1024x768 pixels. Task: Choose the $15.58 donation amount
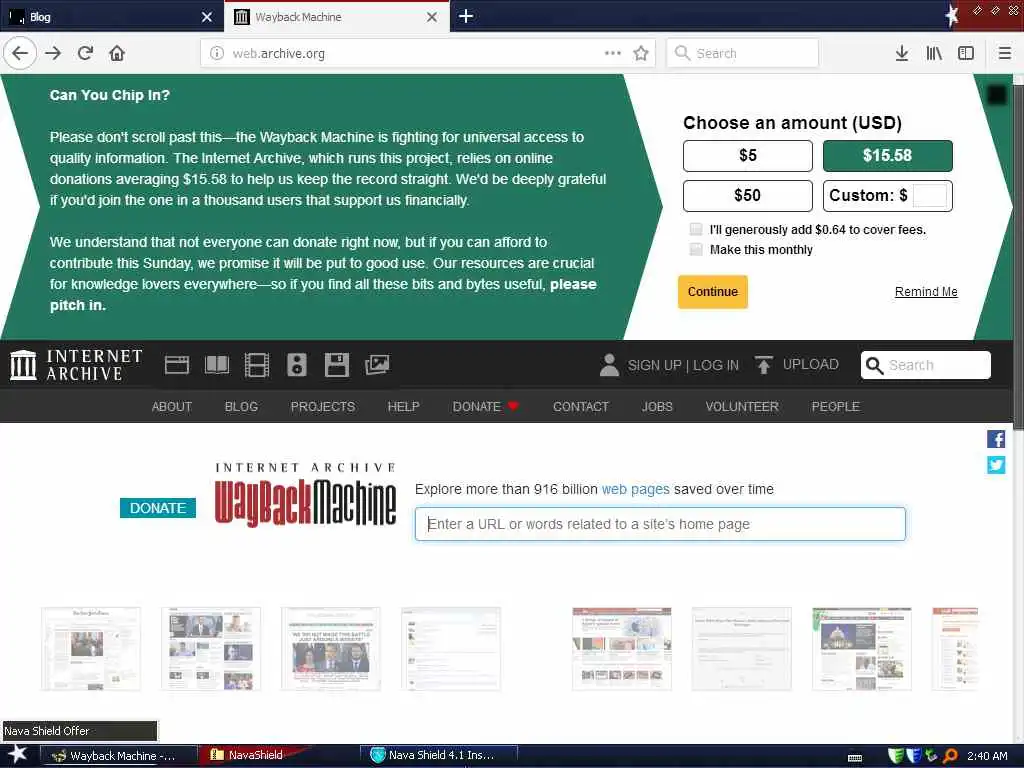coord(888,155)
